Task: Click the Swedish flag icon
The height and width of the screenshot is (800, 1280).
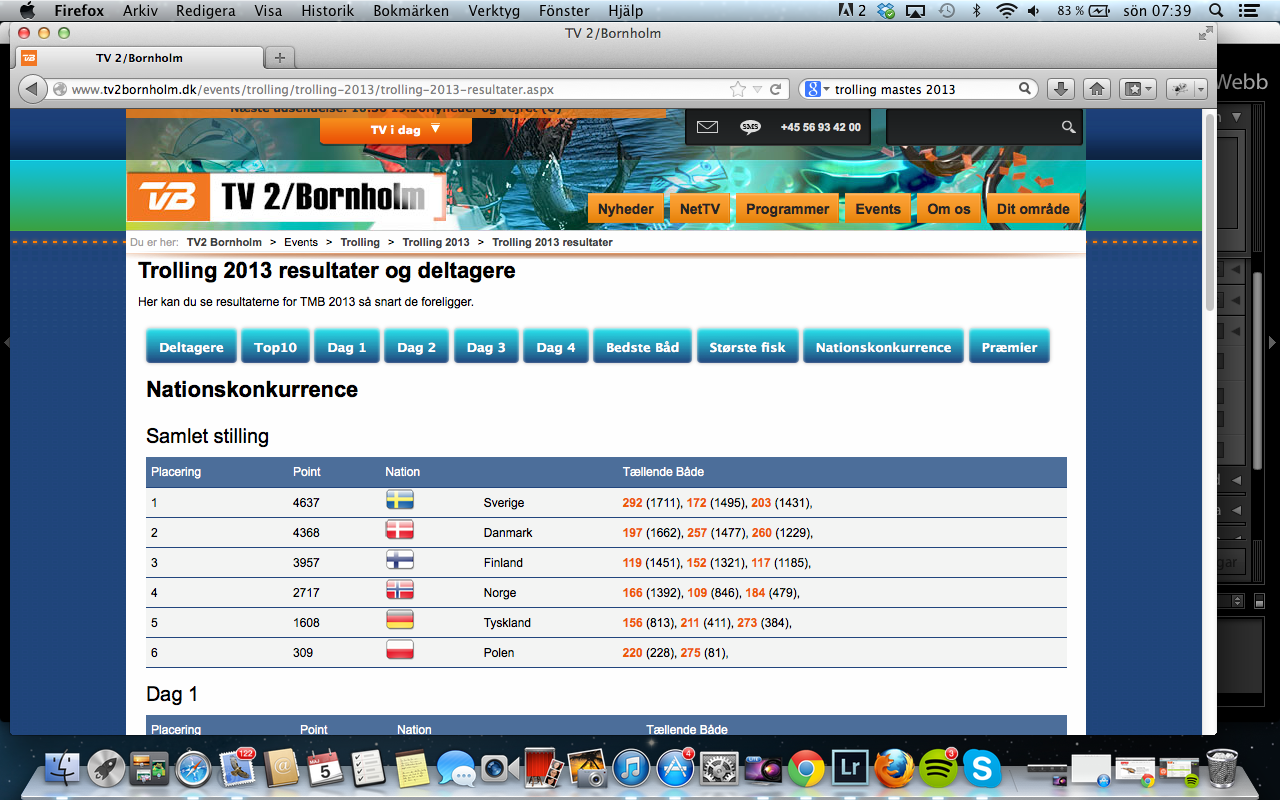Action: (x=400, y=500)
